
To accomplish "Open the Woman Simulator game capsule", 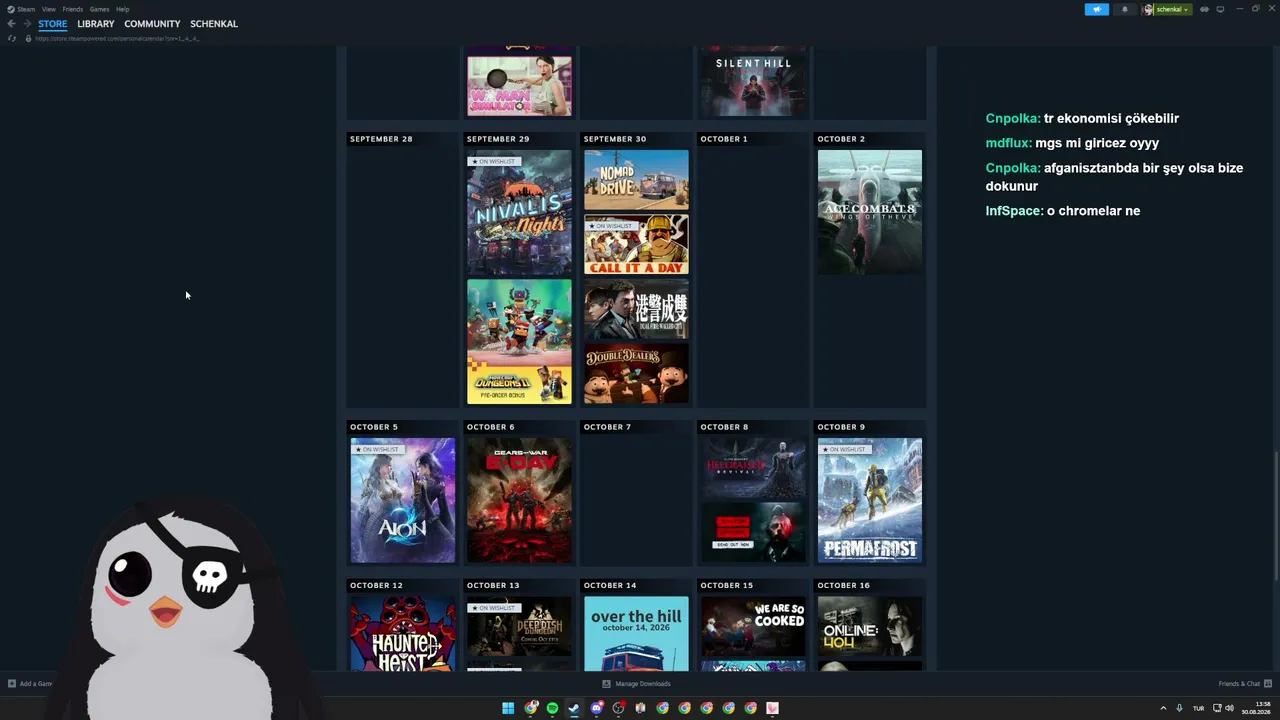I will click(x=519, y=85).
